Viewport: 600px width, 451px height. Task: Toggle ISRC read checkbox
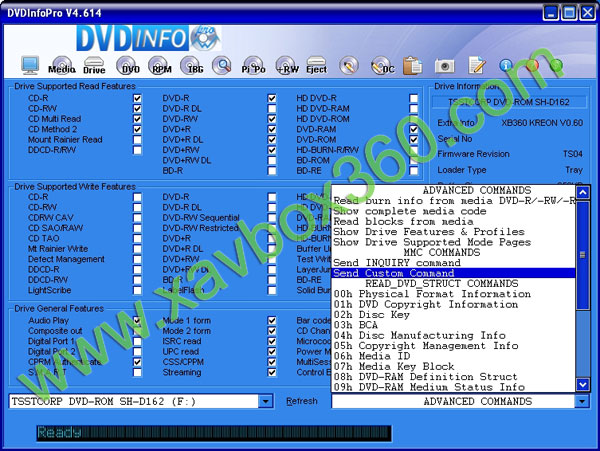coord(272,341)
